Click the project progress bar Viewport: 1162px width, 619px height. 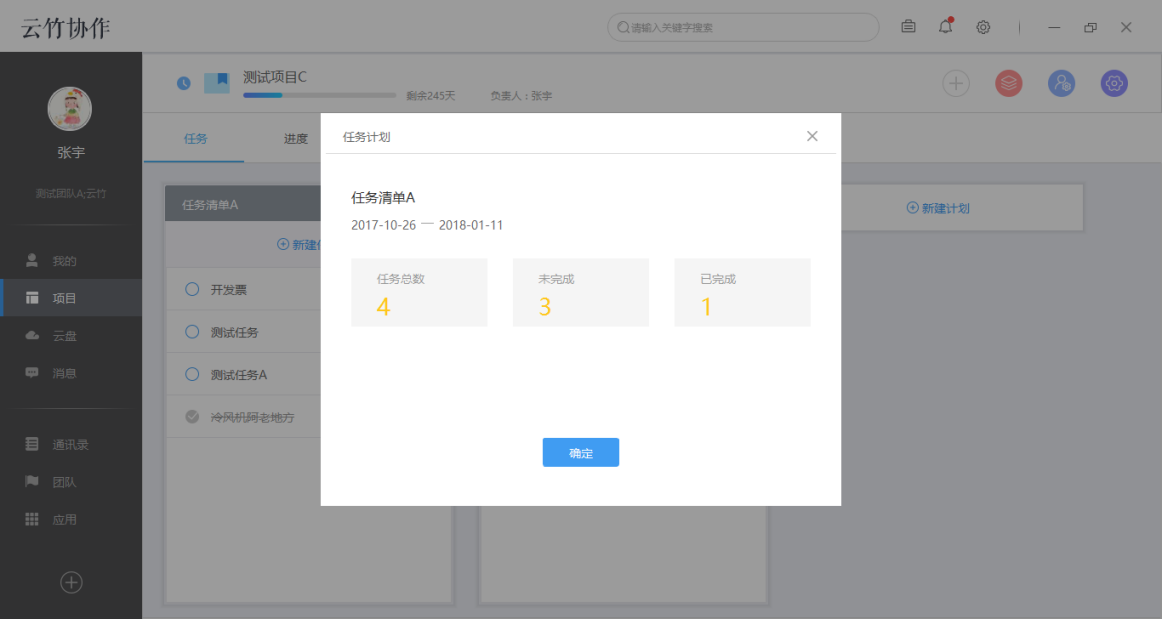[x=319, y=95]
